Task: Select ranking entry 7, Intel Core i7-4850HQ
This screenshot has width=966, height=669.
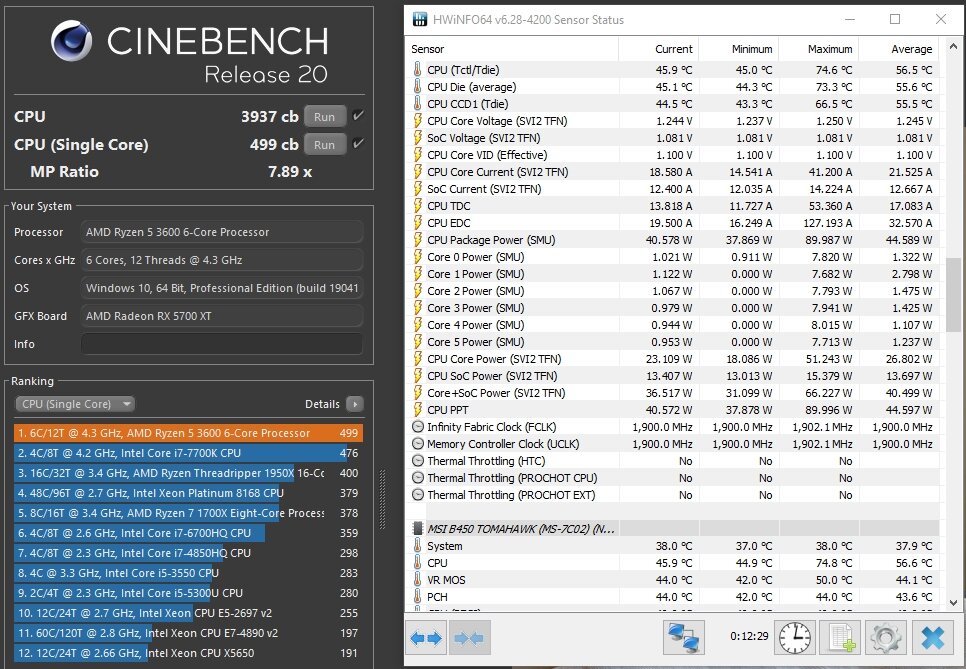Action: (x=189, y=553)
